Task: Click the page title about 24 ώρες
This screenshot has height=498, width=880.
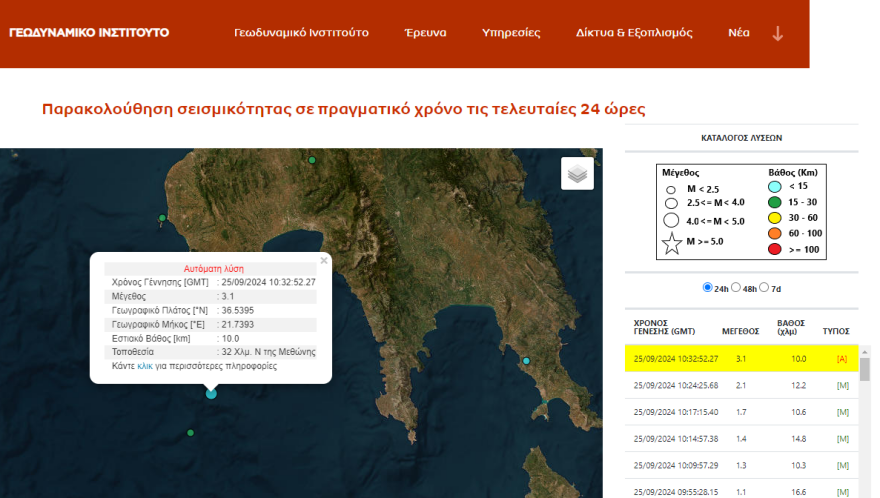Action: tap(343, 109)
